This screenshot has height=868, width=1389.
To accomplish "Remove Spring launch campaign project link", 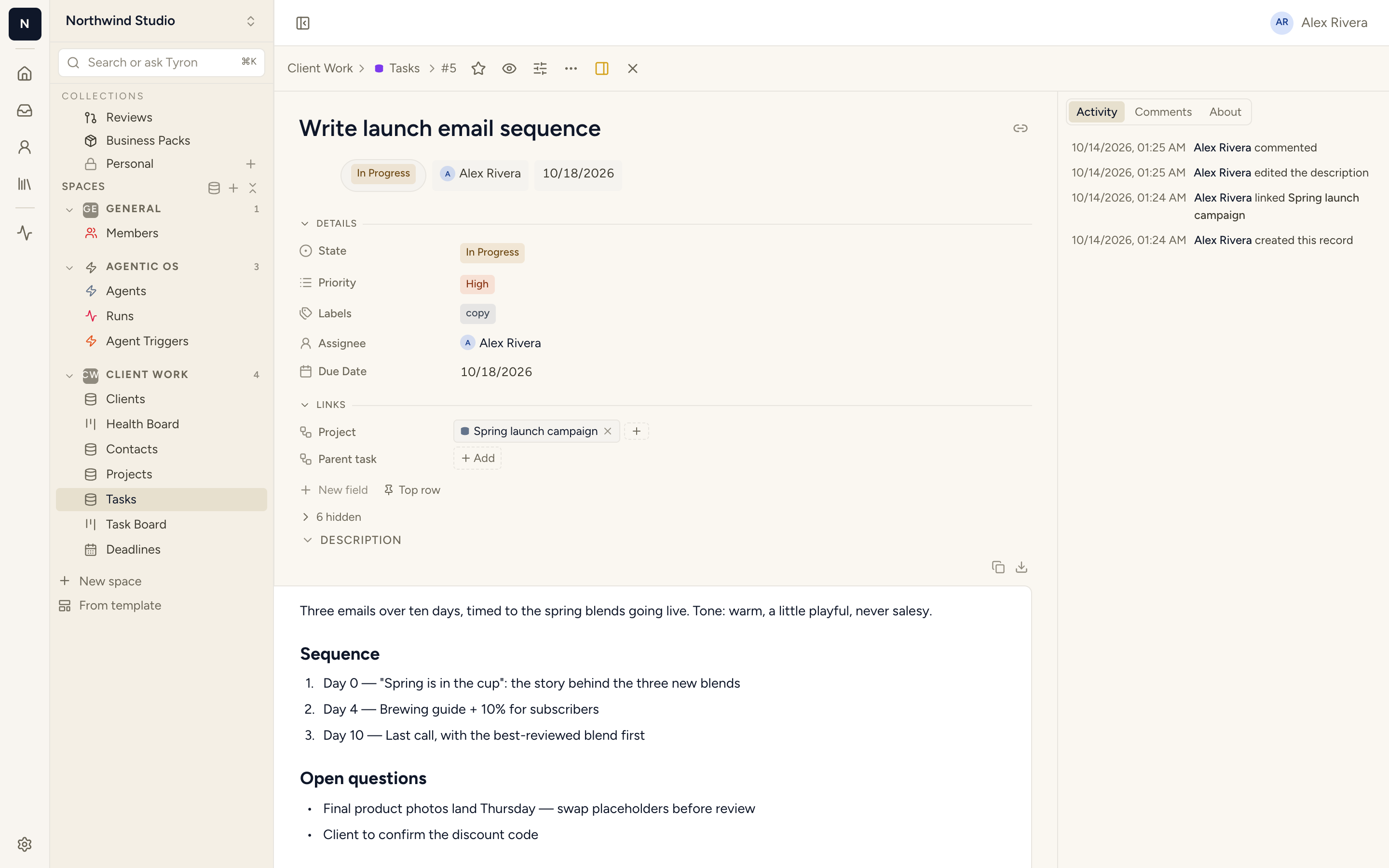I will pos(608,431).
